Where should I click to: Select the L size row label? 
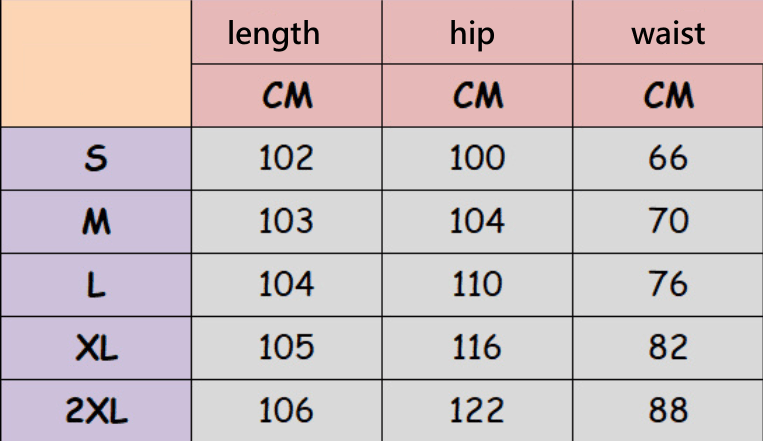point(96,285)
